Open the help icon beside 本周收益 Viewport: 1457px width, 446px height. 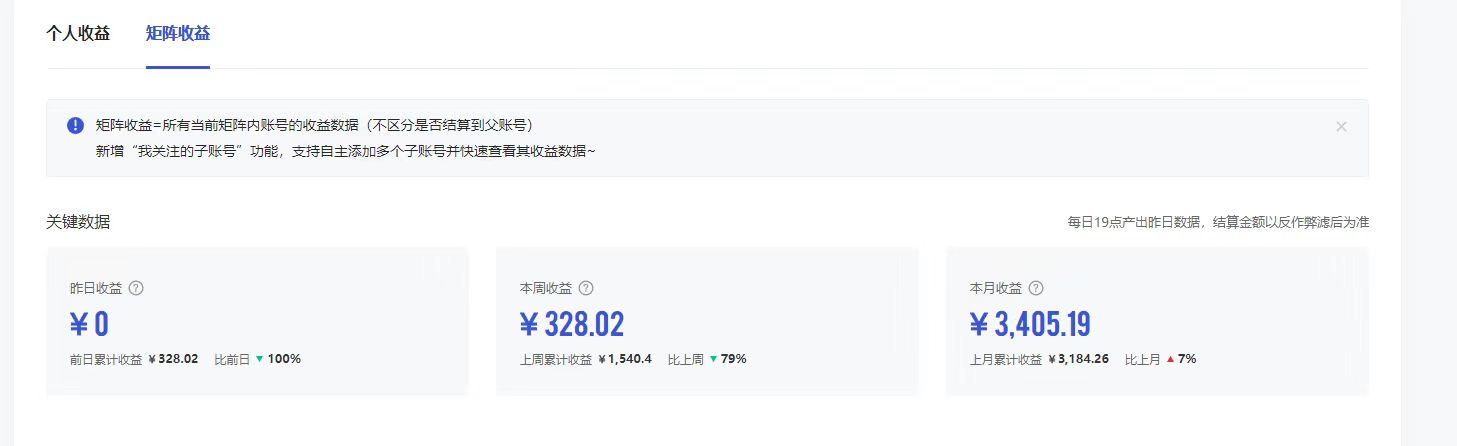point(587,288)
